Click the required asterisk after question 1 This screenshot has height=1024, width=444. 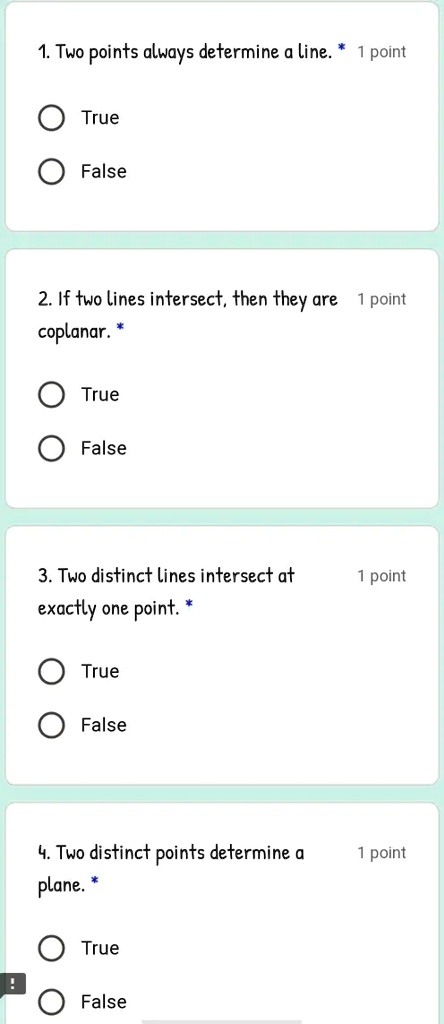[341, 48]
